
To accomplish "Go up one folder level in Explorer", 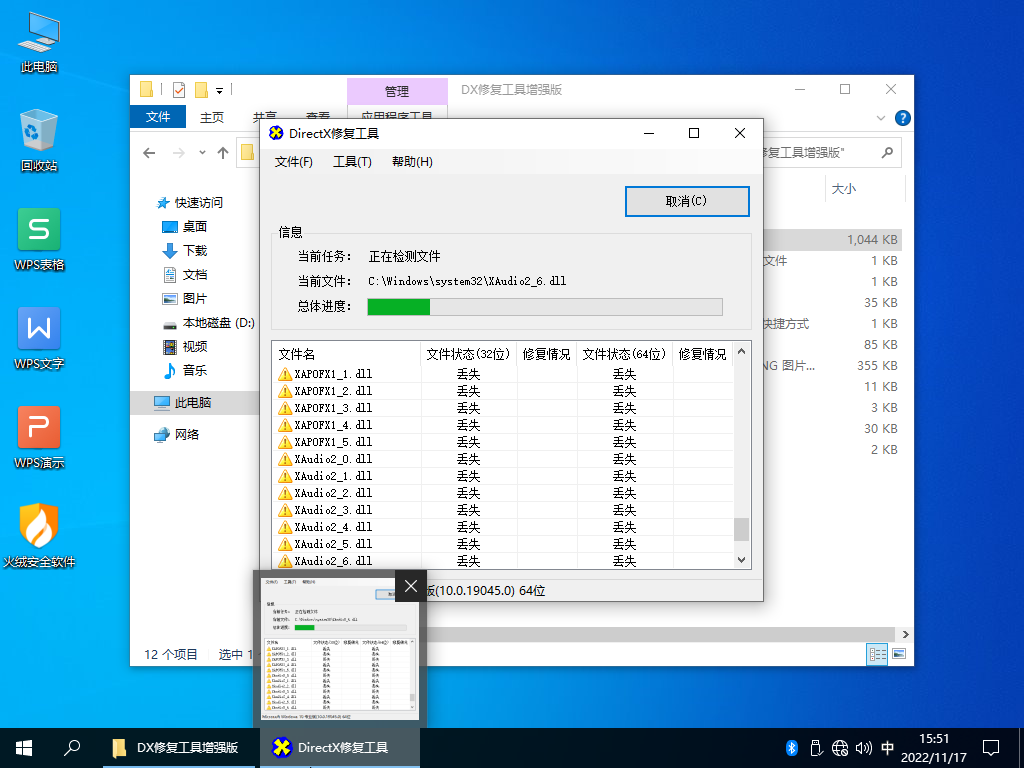I will tap(223, 153).
